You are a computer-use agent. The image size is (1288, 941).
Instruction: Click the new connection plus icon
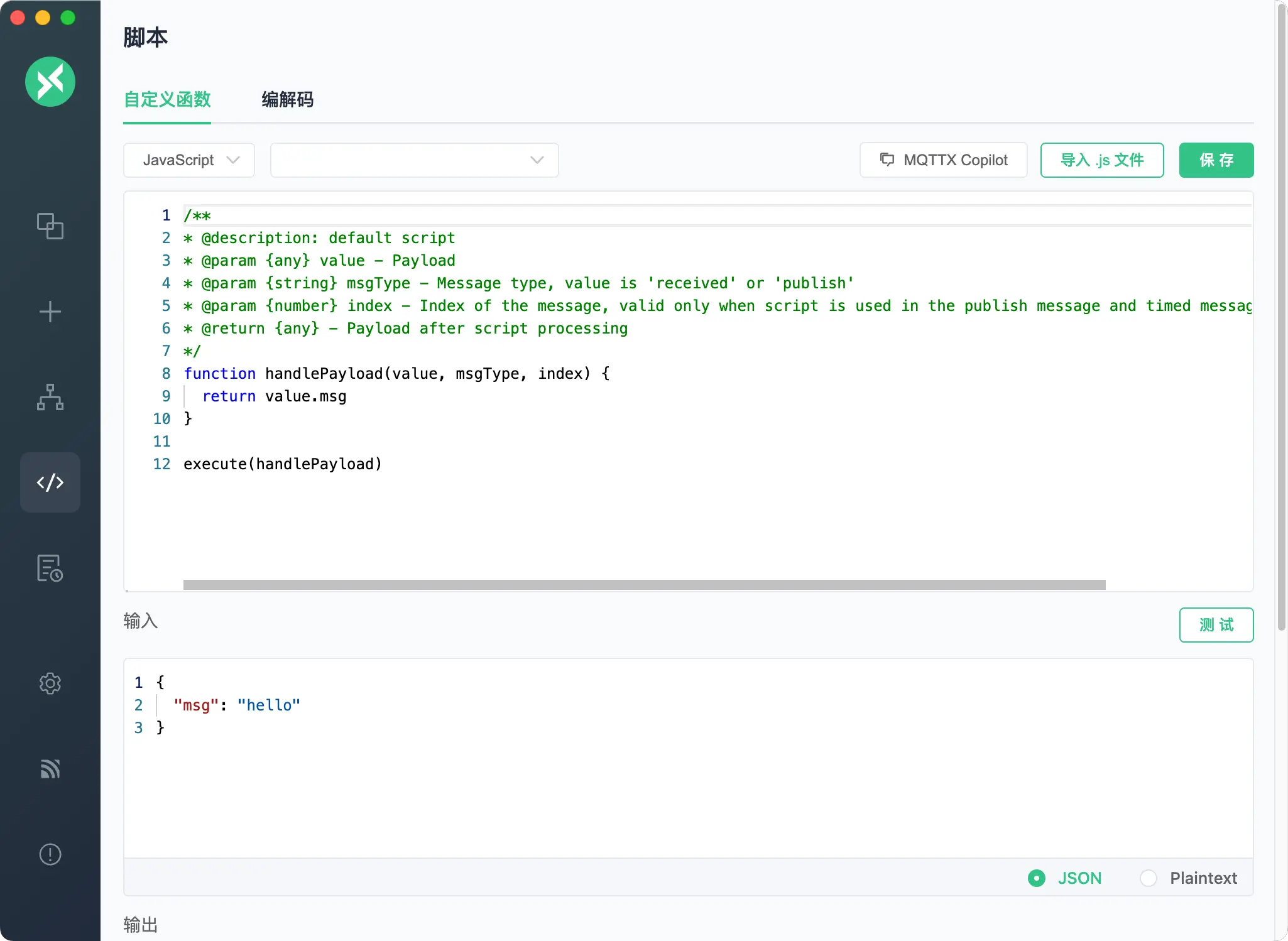pos(50,312)
